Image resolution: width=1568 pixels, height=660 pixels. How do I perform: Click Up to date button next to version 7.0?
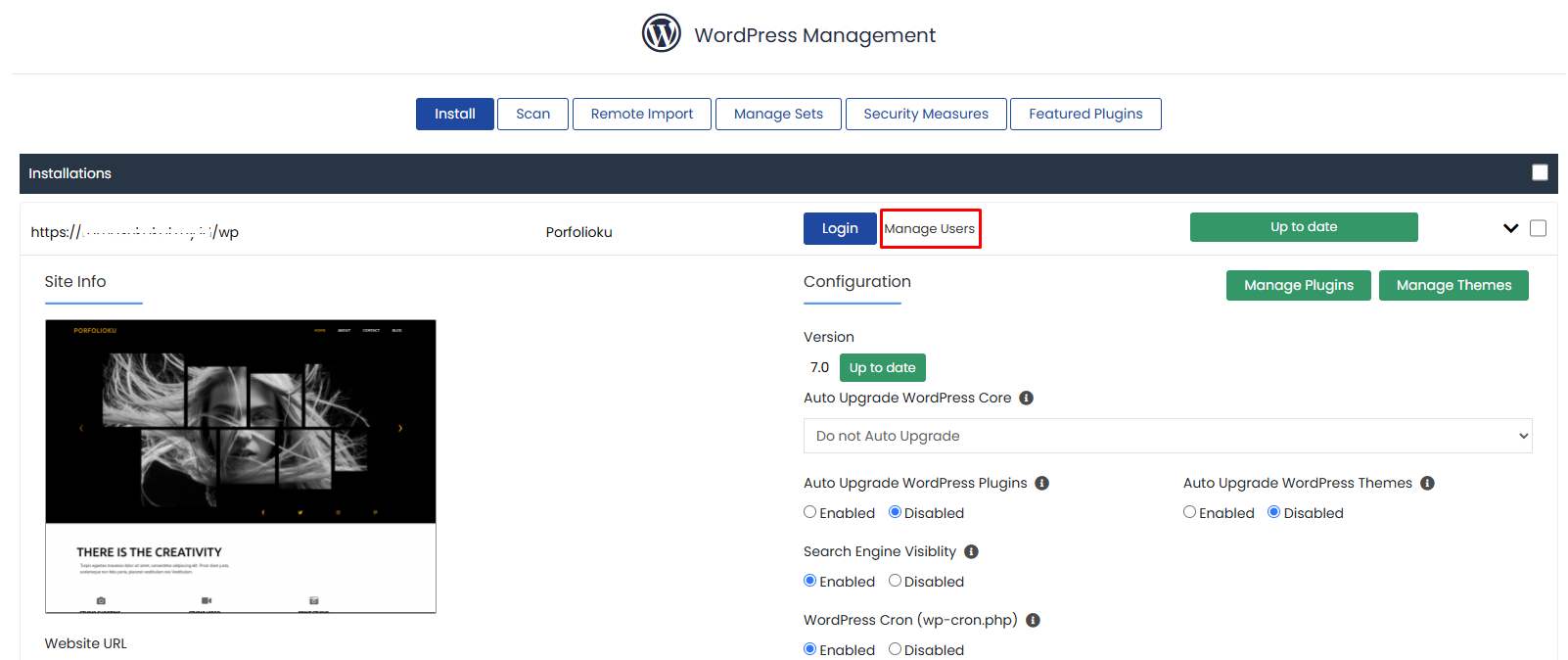tap(882, 367)
